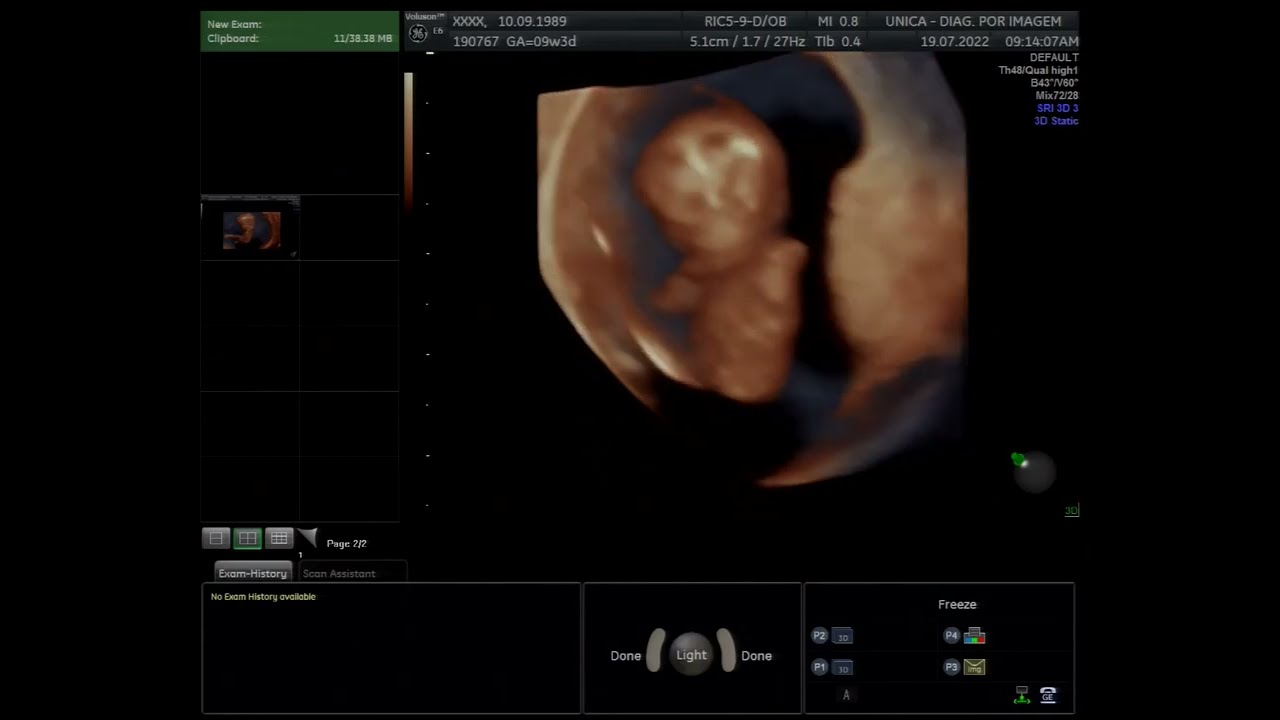This screenshot has width=1280, height=720.
Task: Click the P4 color printer icon
Action: (x=974, y=636)
